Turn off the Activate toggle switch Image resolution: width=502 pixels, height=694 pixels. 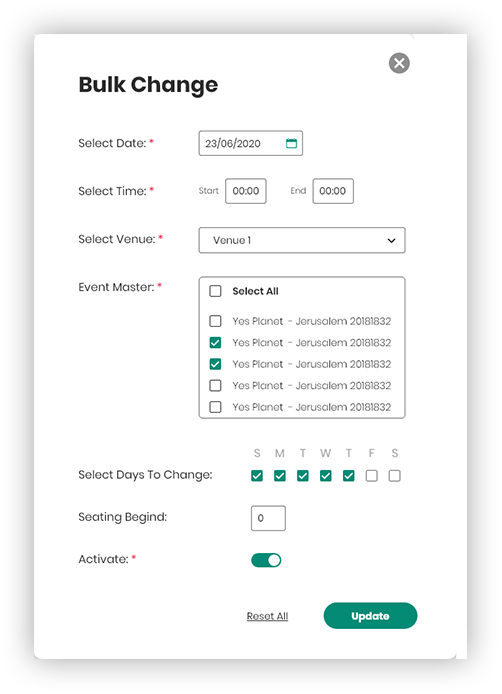[x=266, y=560]
